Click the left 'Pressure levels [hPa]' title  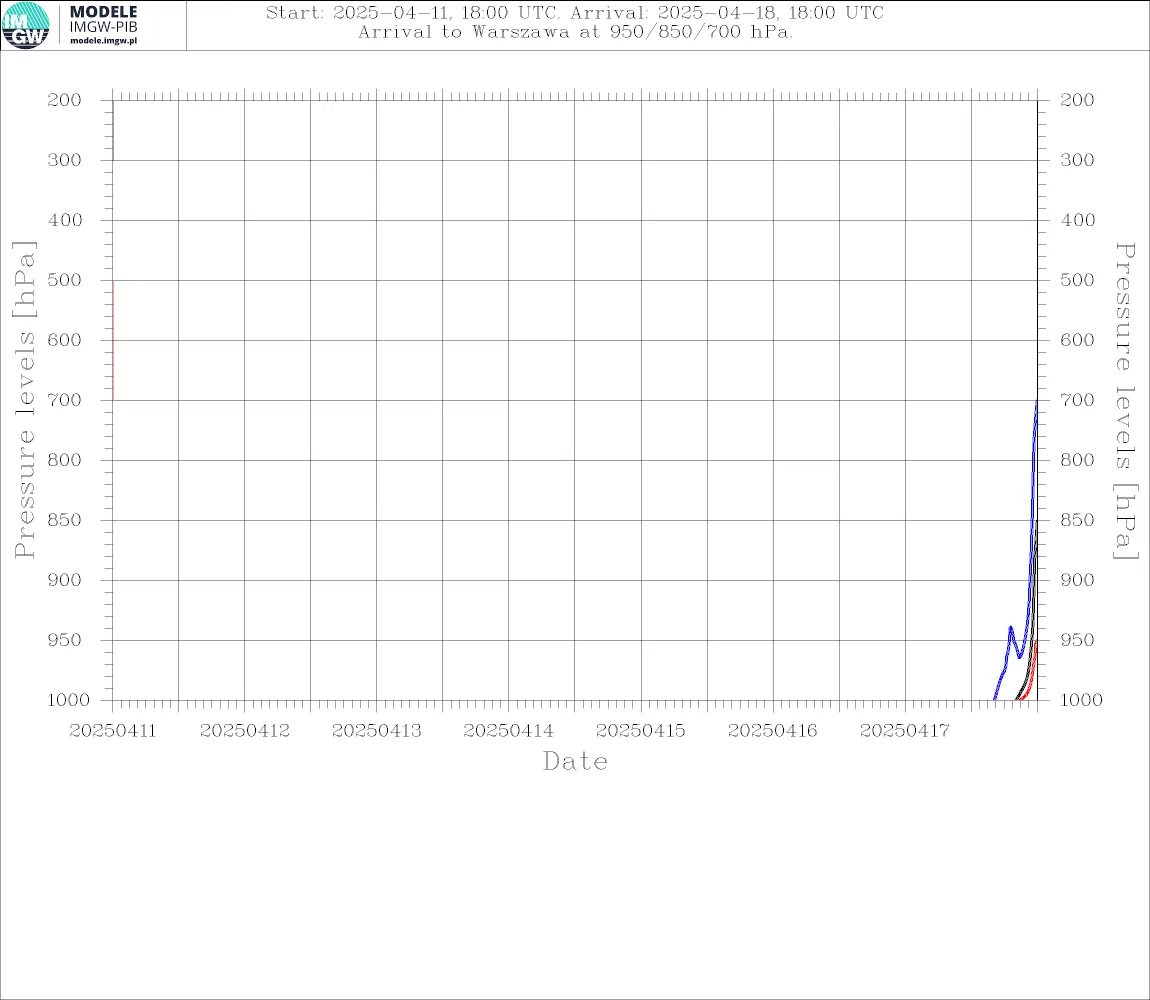[24, 400]
